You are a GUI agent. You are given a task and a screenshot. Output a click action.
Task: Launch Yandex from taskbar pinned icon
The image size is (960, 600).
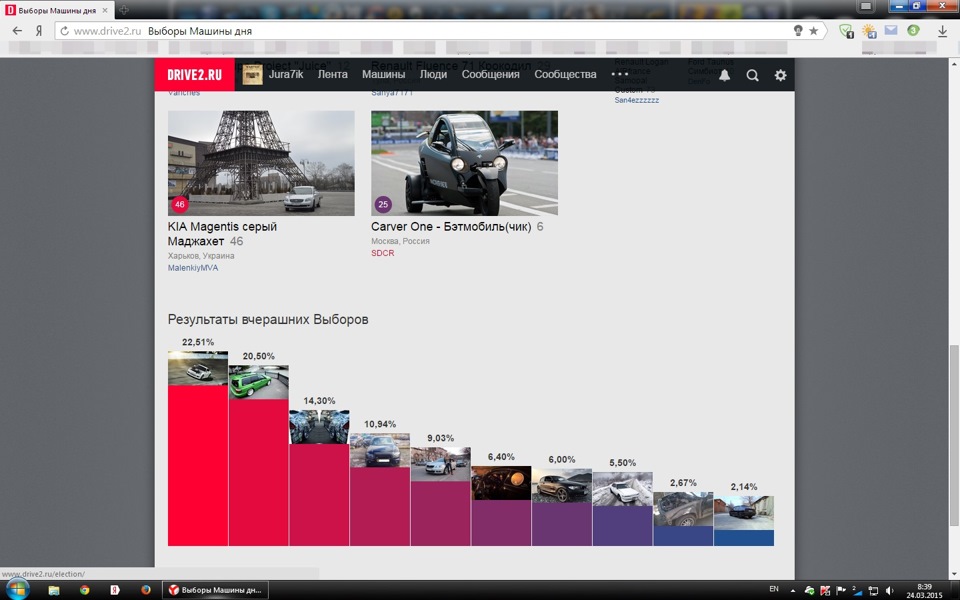point(114,590)
